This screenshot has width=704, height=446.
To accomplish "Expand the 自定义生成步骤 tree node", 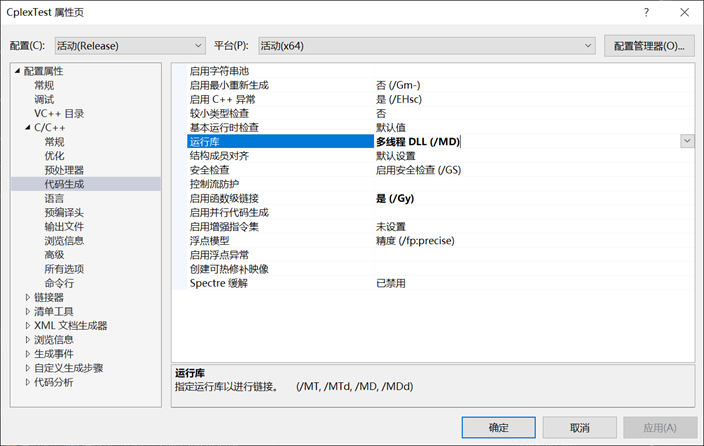I will click(28, 368).
